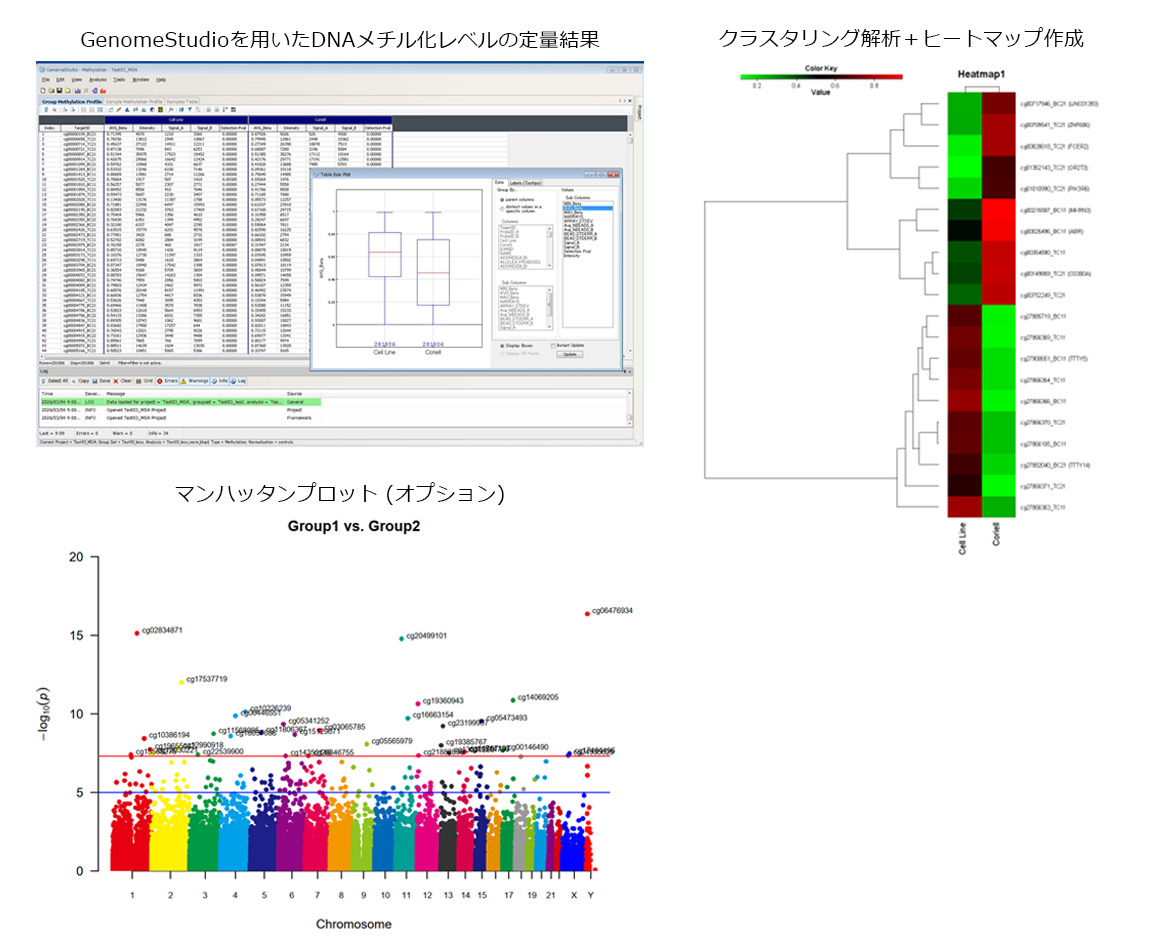
Task: Click the New project icon in toolbar
Action: [43, 90]
